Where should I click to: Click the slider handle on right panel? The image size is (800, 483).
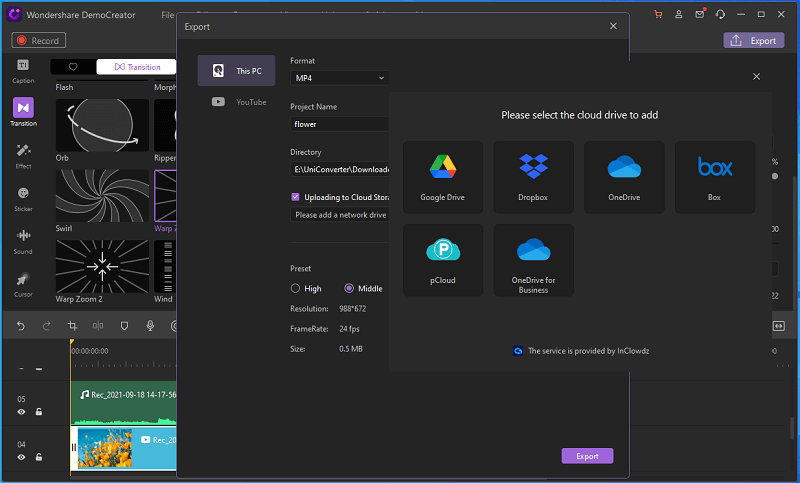[x=775, y=176]
